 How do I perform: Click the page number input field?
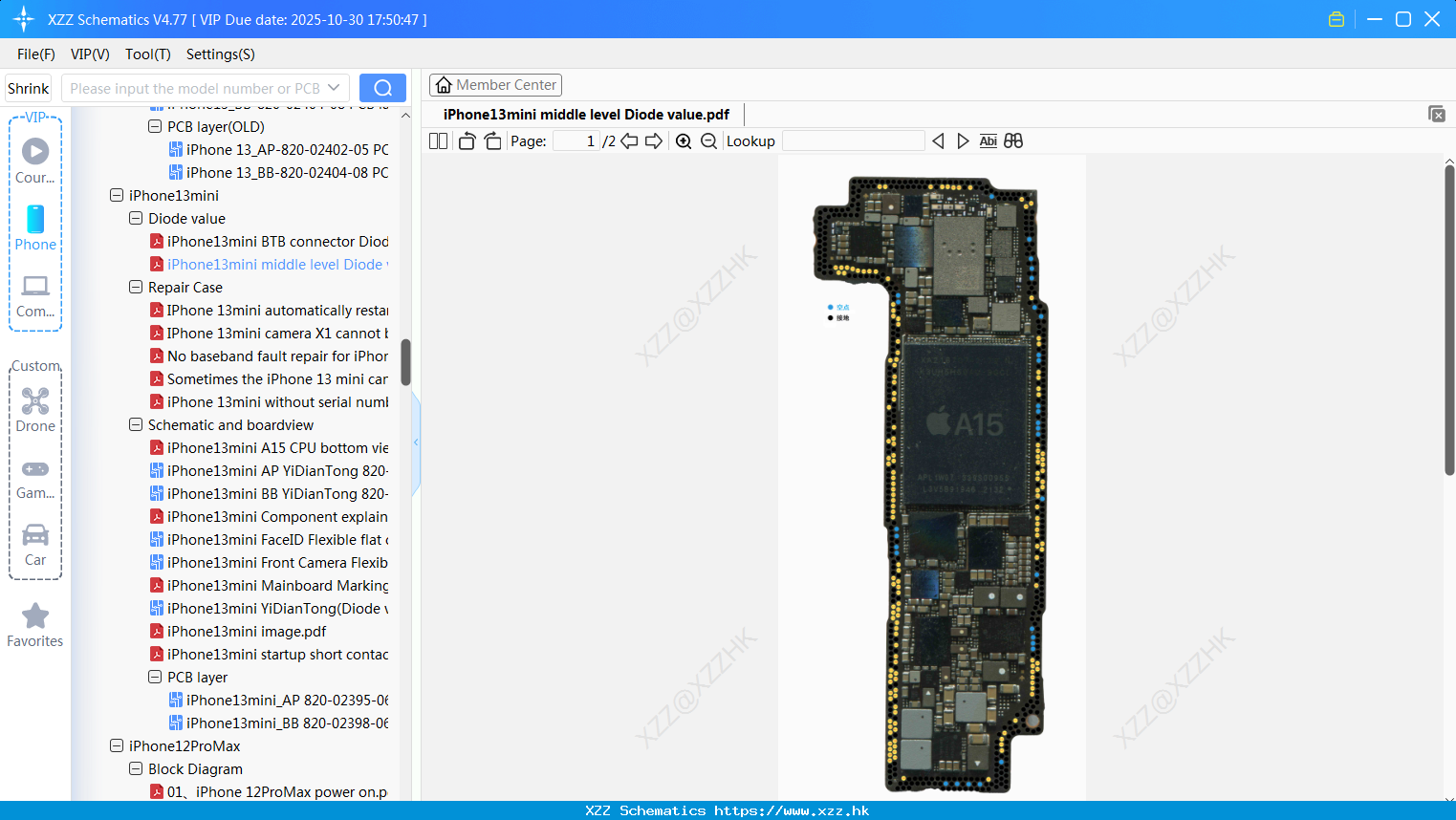576,141
